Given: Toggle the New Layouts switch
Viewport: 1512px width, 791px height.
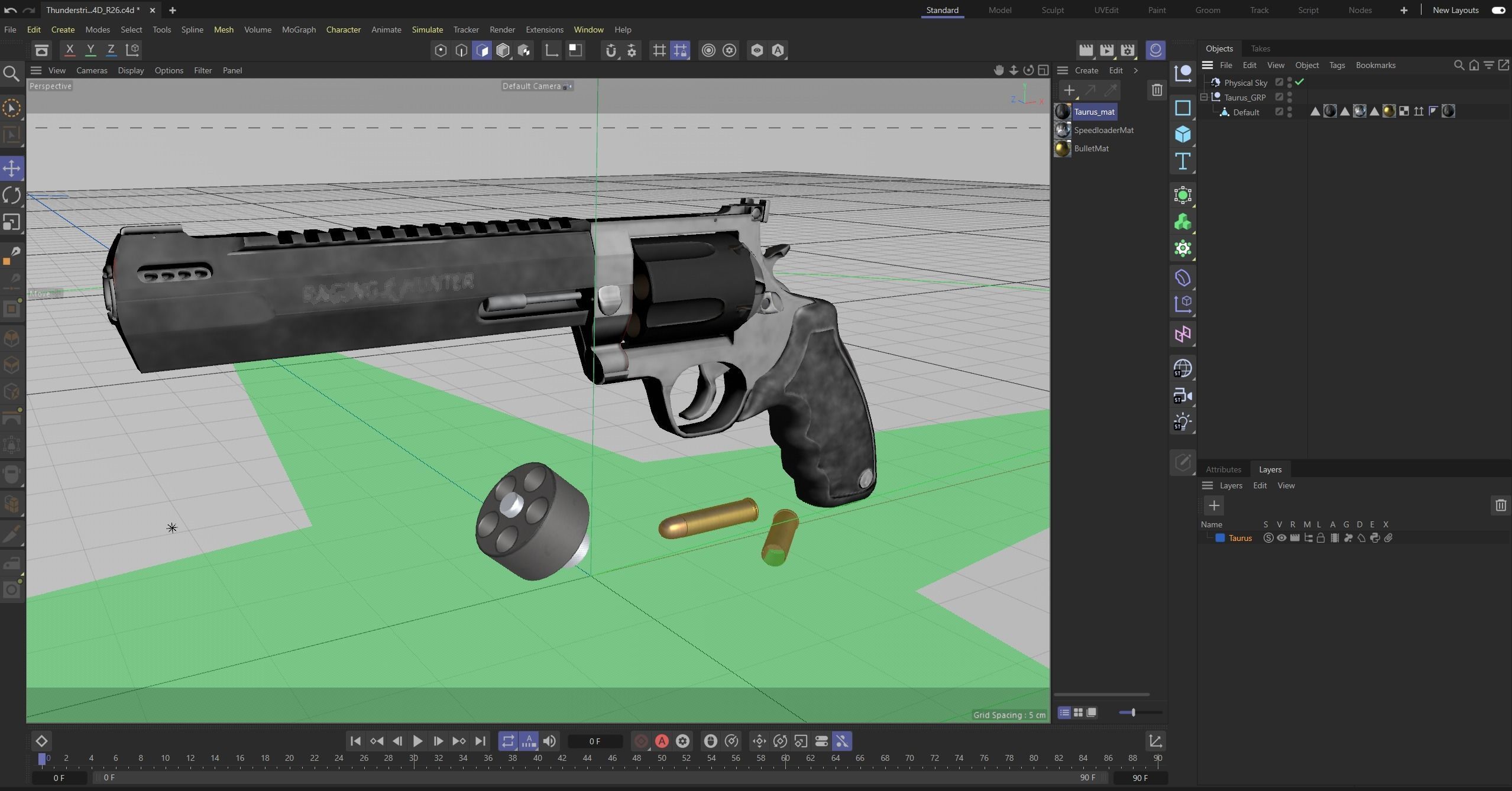Looking at the screenshot, I should pos(1498,10).
